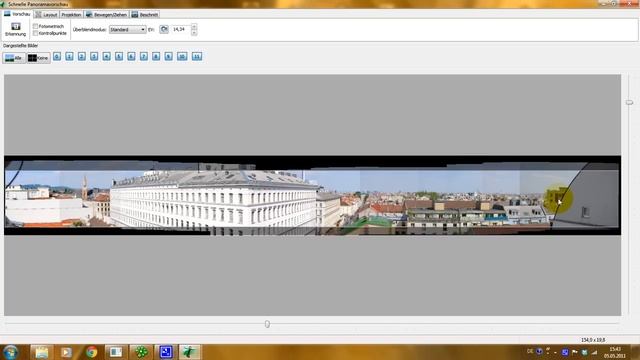Toggle image 7 visibility
The width and height of the screenshot is (640, 360).
coord(144,56)
